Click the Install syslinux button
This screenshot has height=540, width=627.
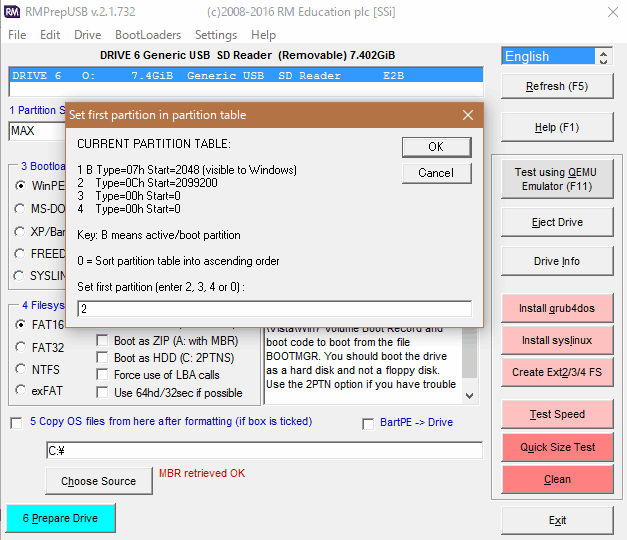click(557, 340)
